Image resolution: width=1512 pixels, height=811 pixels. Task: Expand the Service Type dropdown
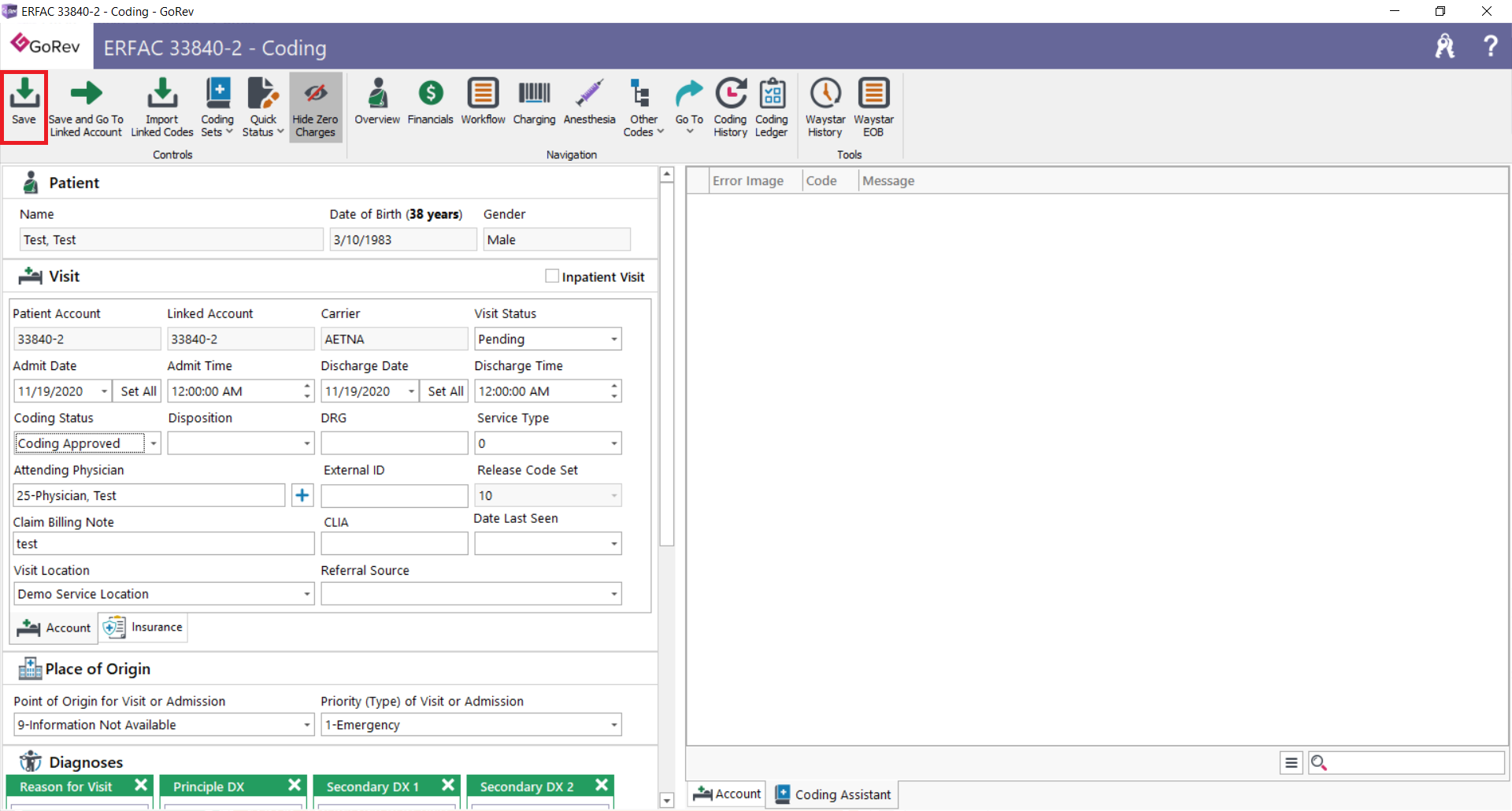pos(614,443)
